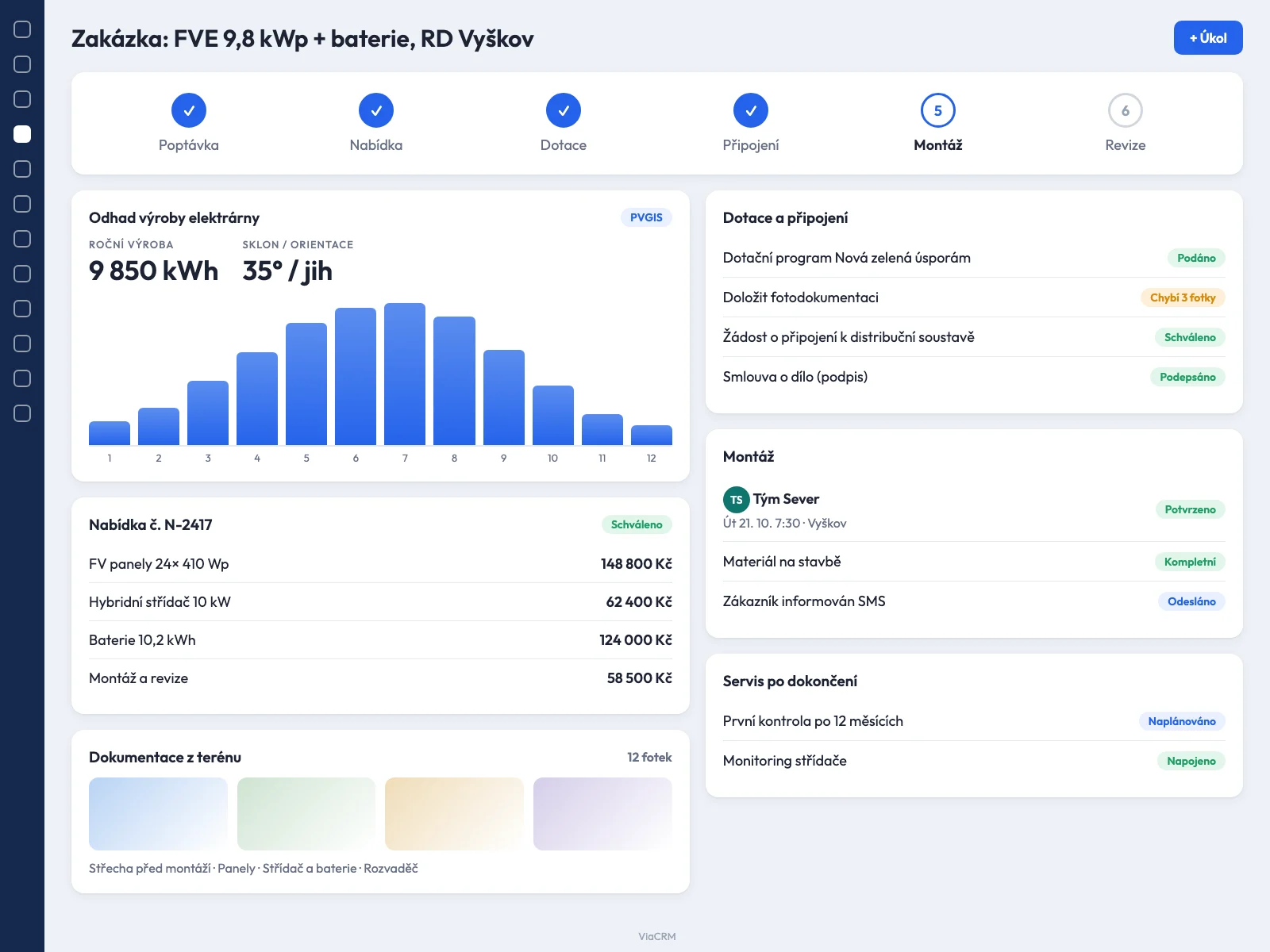Select the month 10 bar in chart
1270x952 pixels.
click(553, 415)
